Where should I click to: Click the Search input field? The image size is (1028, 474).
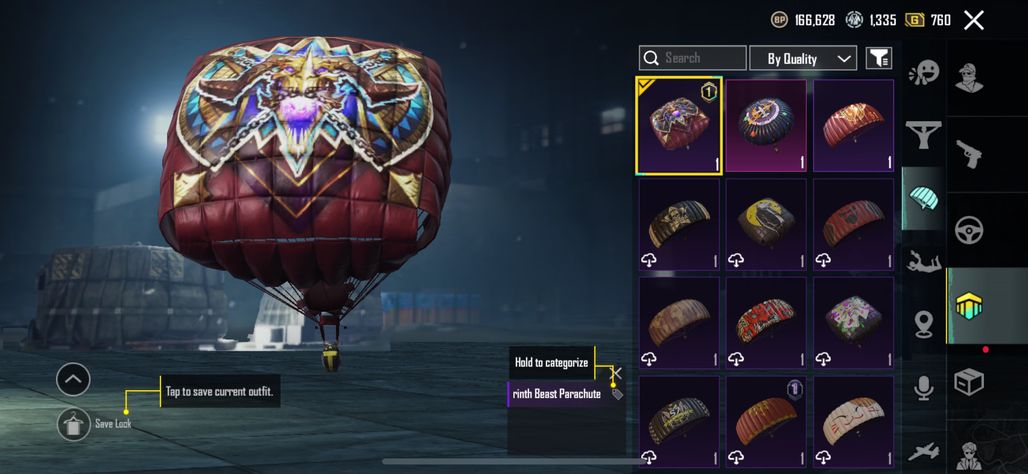click(x=692, y=58)
